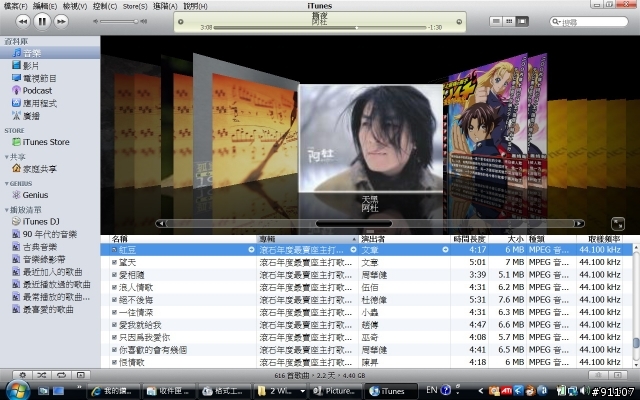Open 進階(A) menu
The image size is (640, 400).
165,6
